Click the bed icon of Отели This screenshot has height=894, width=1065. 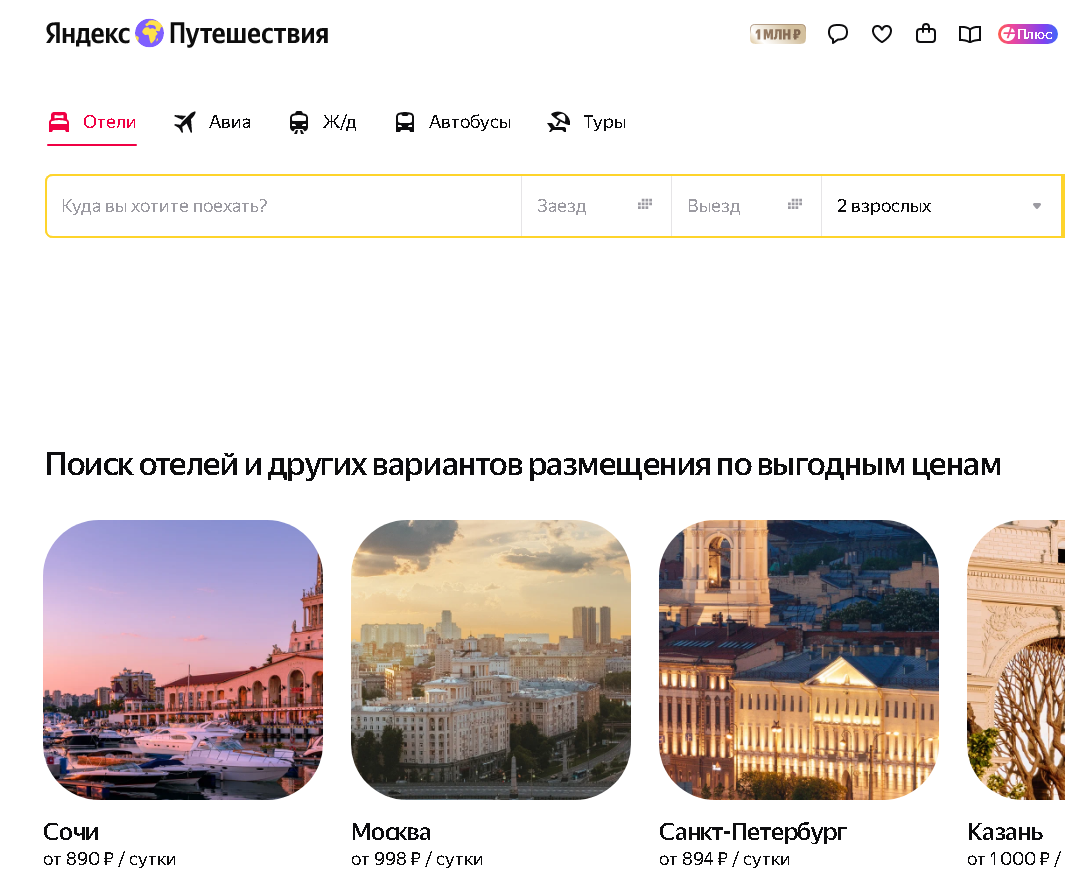coord(59,122)
